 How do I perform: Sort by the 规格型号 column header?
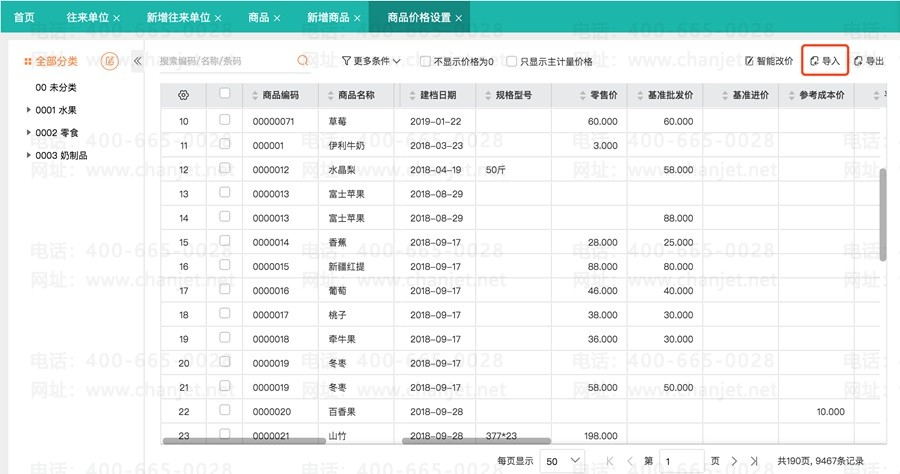pyautogui.click(x=514, y=95)
